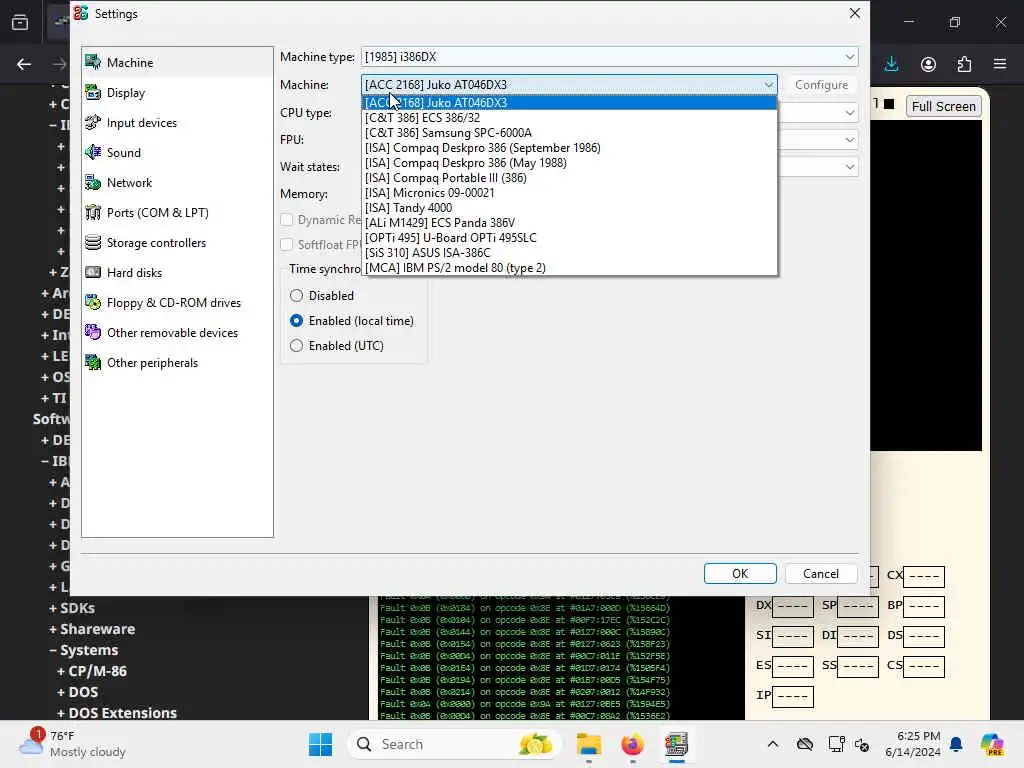Click the Configure machine button
The width and height of the screenshot is (1024, 768).
coord(822,85)
